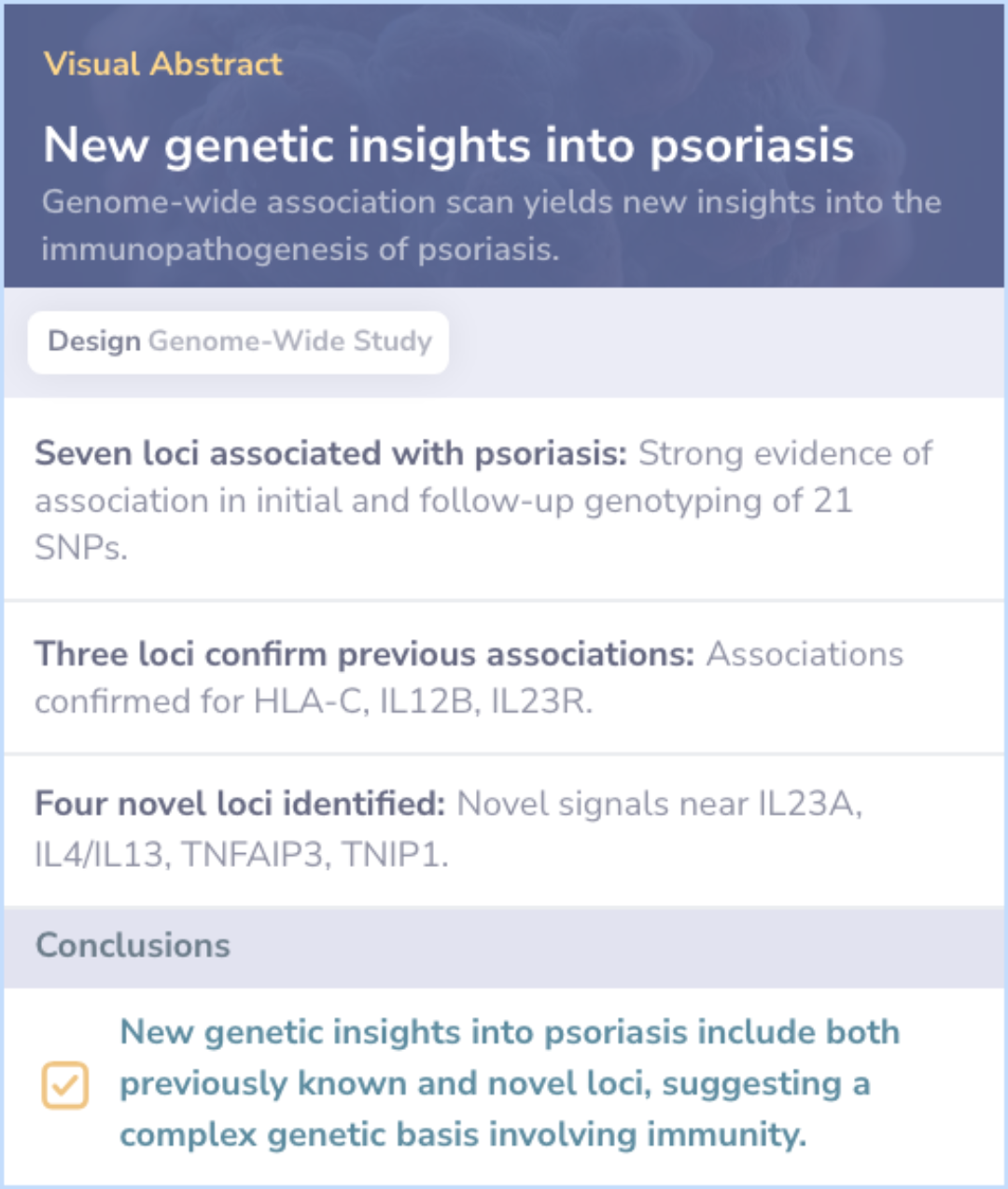Click the text listing IL4/IL13, TNFAIP3, TNIP1
The width and height of the screenshot is (1008, 1189).
tap(241, 854)
